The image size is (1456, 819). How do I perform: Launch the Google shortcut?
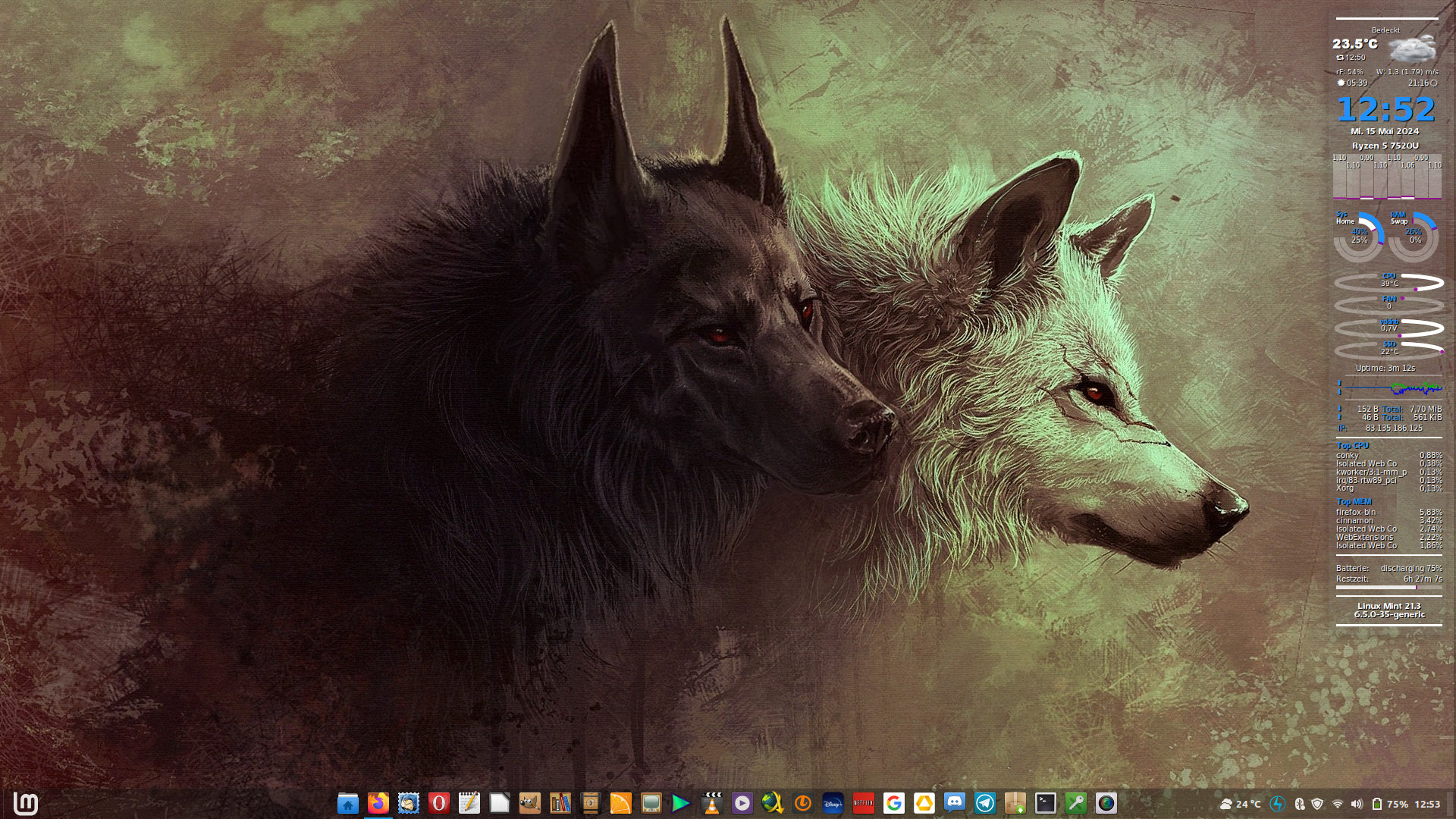[894, 803]
